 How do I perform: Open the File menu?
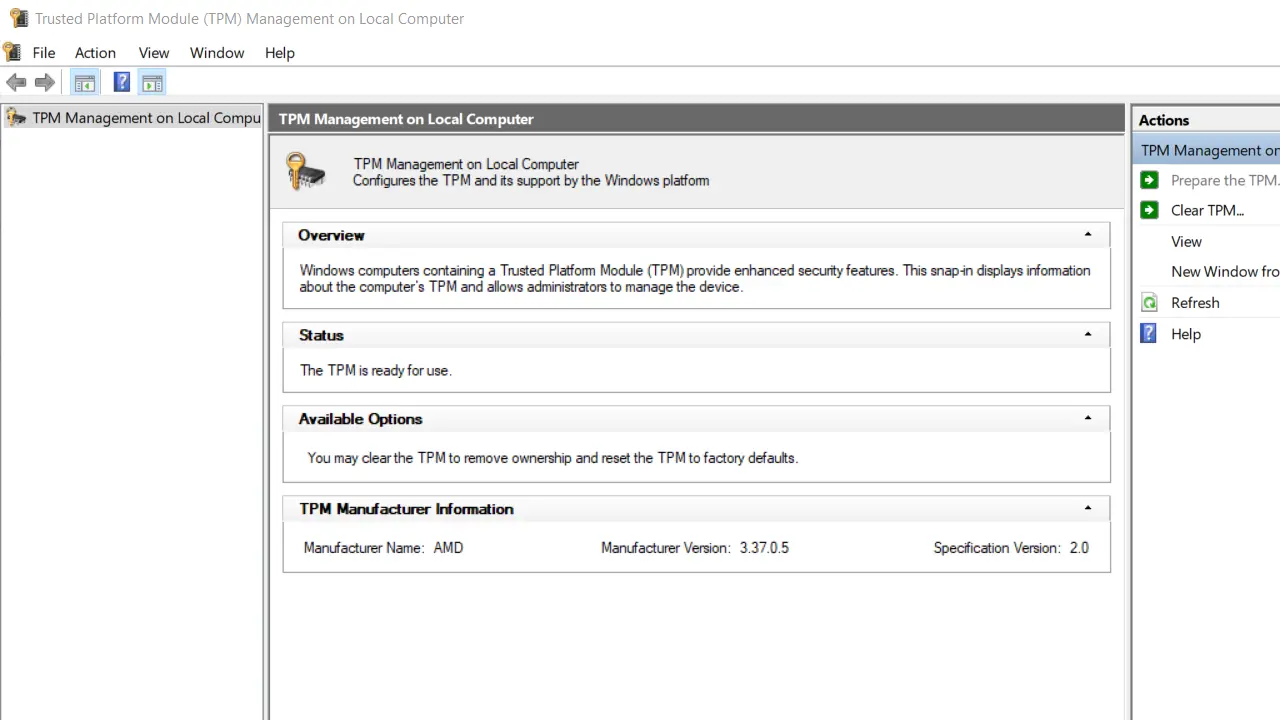tap(44, 53)
